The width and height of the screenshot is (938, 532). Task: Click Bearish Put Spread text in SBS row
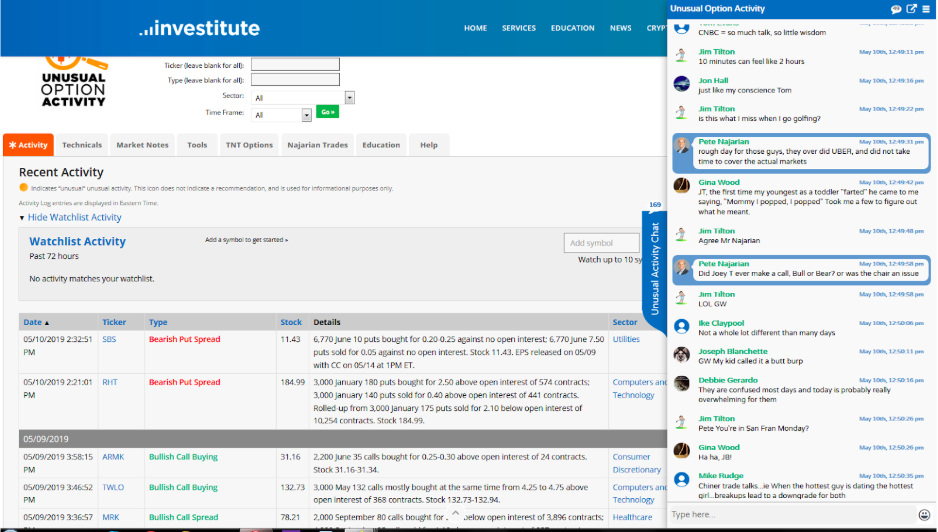(184, 339)
